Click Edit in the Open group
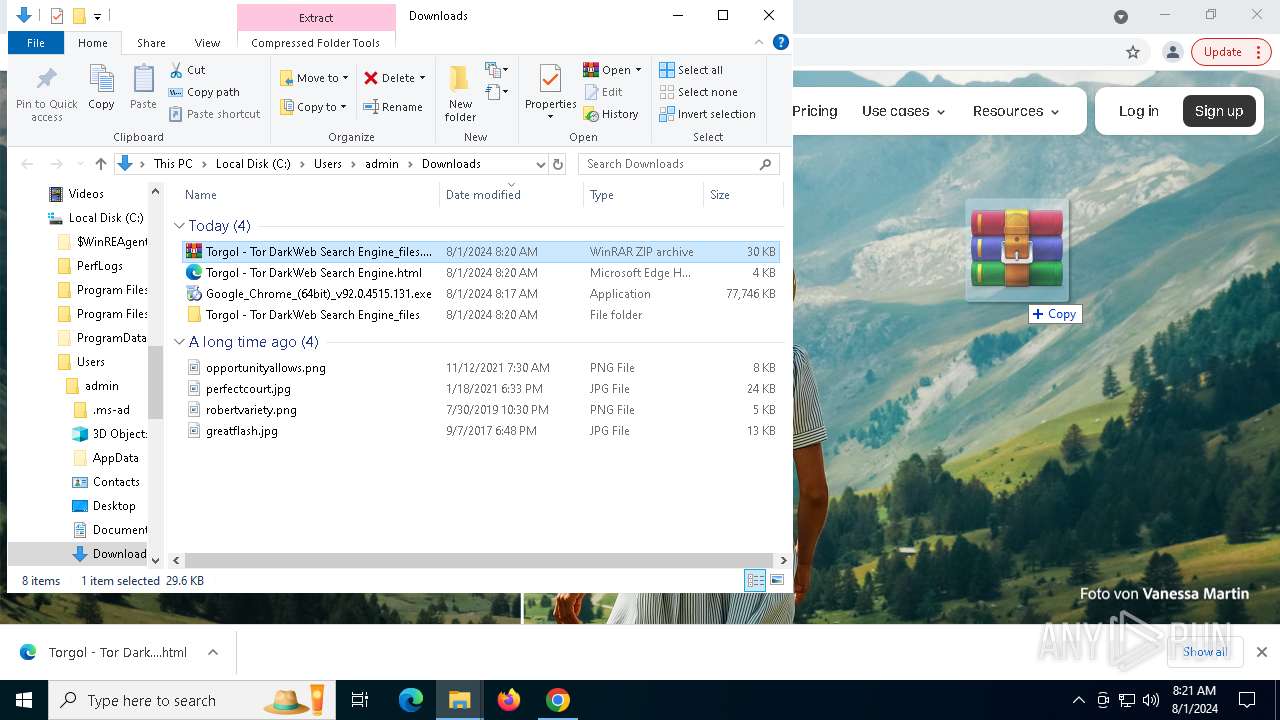This screenshot has height=720, width=1280. click(603, 92)
